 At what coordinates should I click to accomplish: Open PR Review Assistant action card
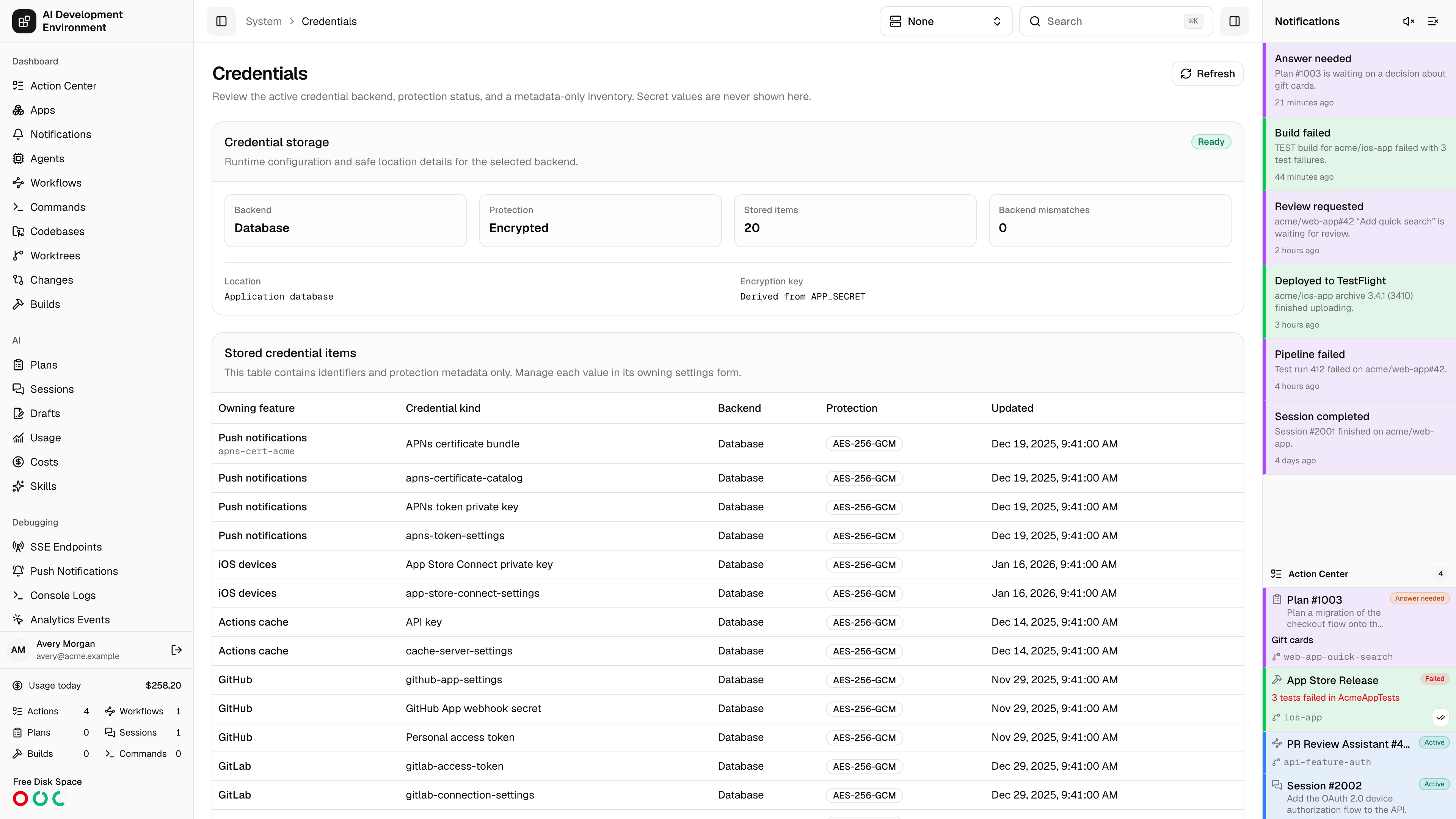(1359, 752)
